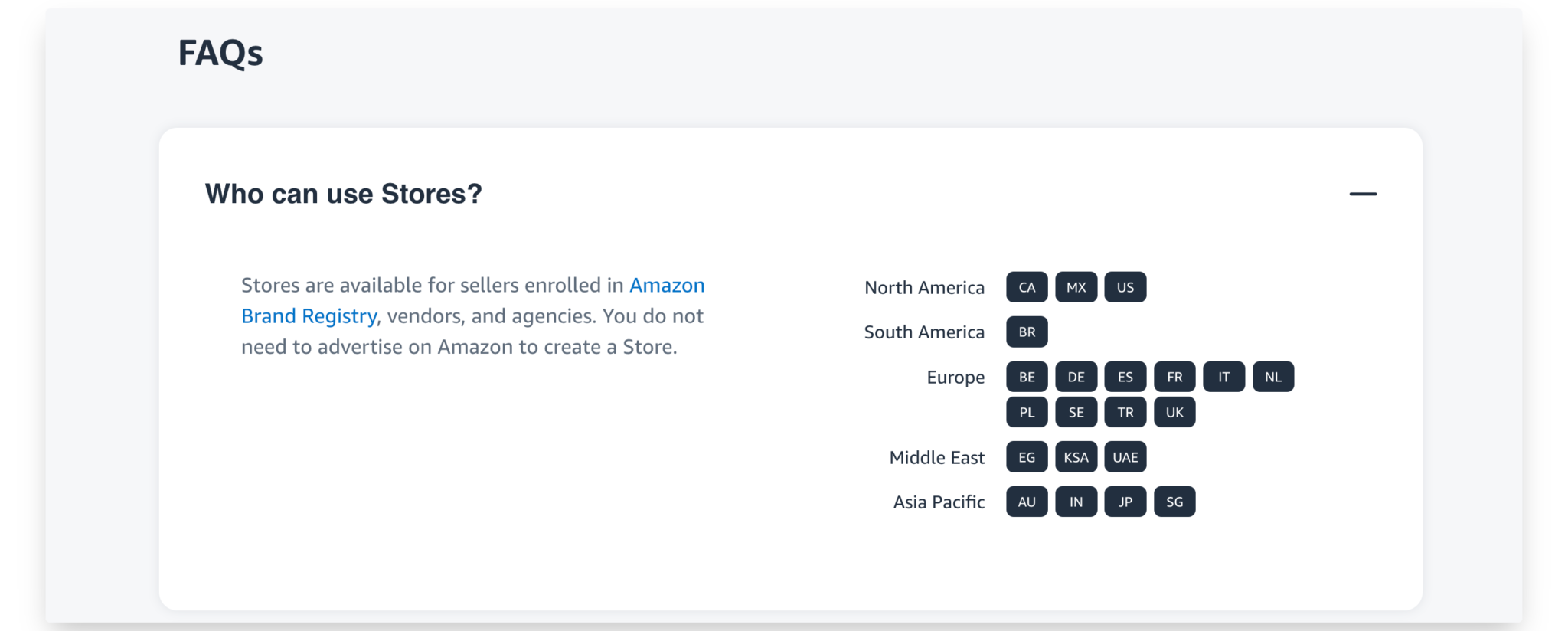This screenshot has height=631, width=1568.
Task: Click the JP badge under Asia Pacific
Action: [1125, 502]
